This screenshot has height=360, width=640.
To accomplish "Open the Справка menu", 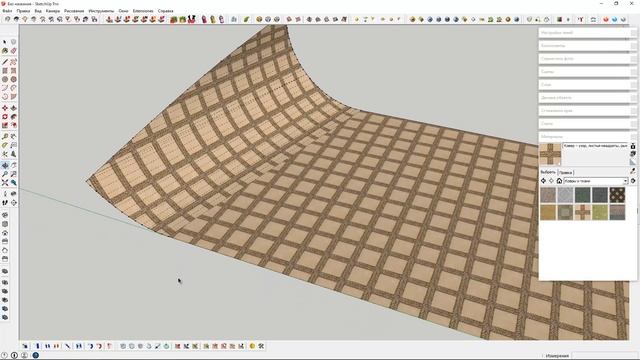I will (x=166, y=11).
